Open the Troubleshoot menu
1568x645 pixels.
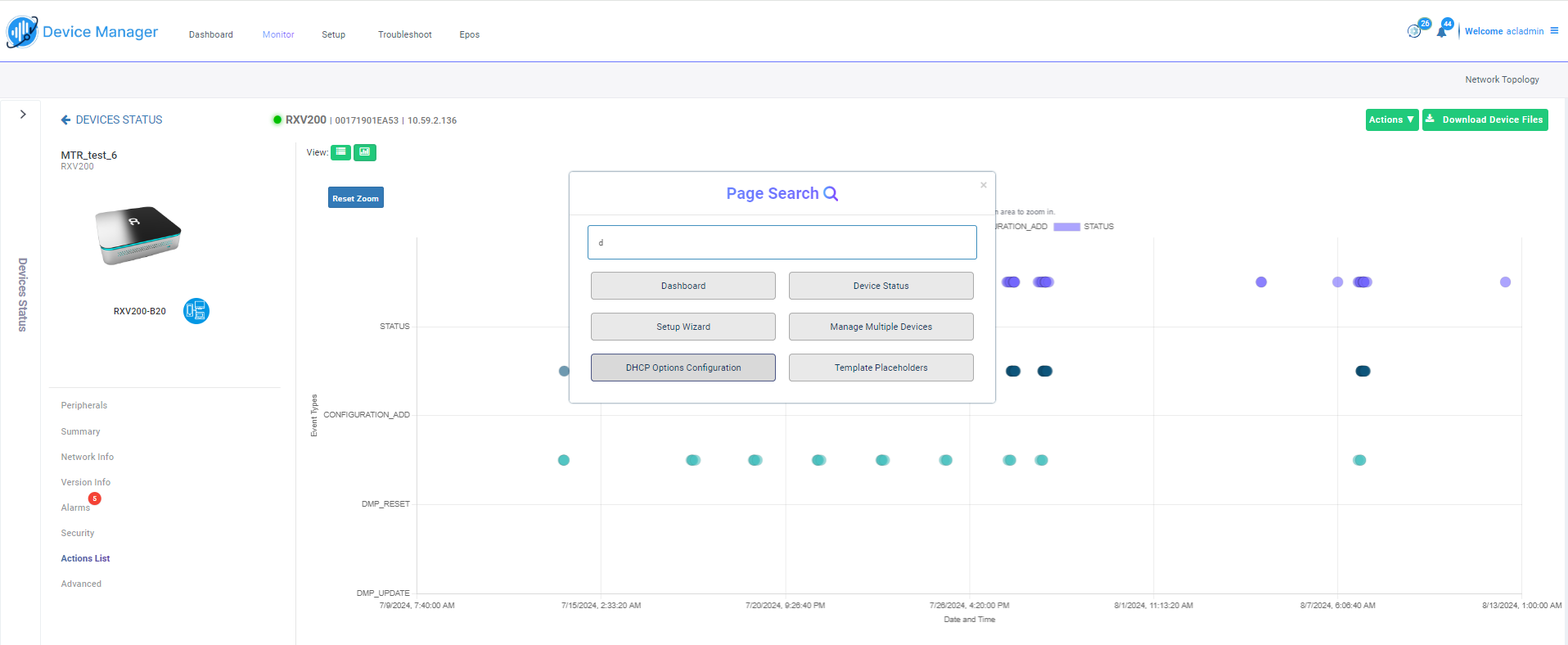point(405,34)
